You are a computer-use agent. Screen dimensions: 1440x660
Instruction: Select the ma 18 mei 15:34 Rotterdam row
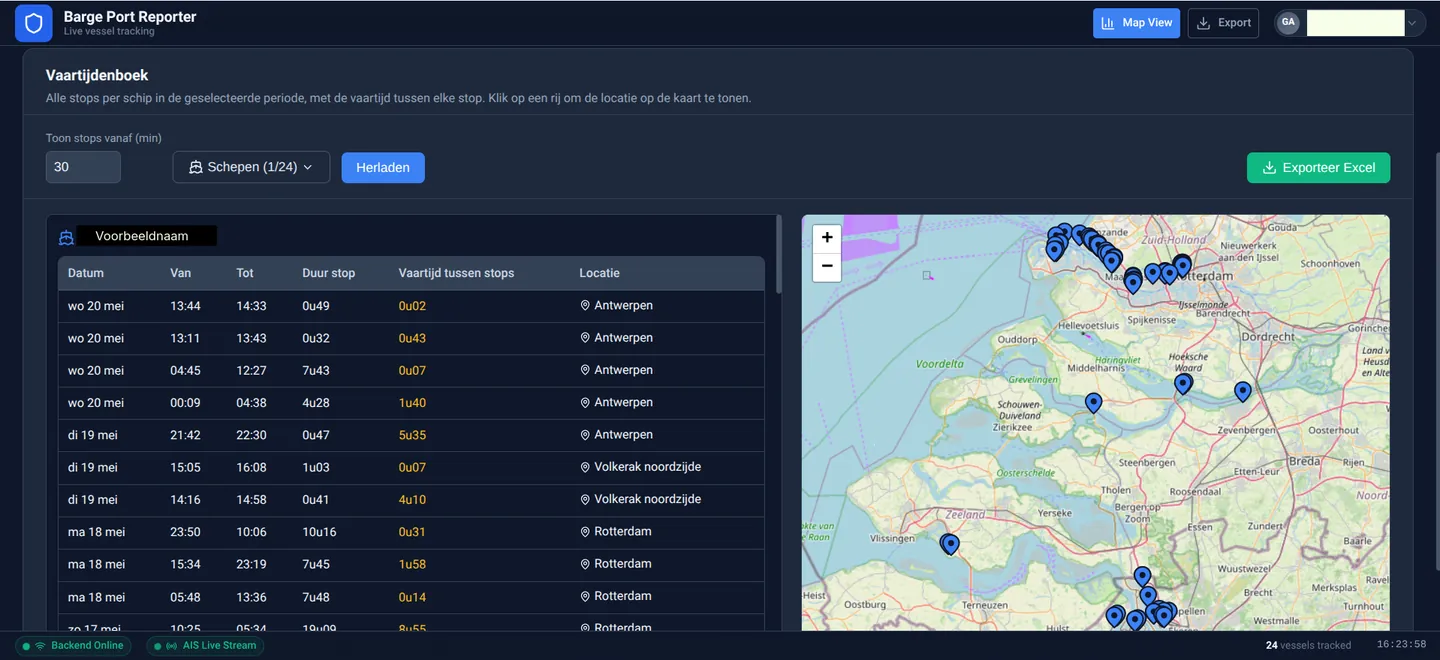[x=411, y=564]
